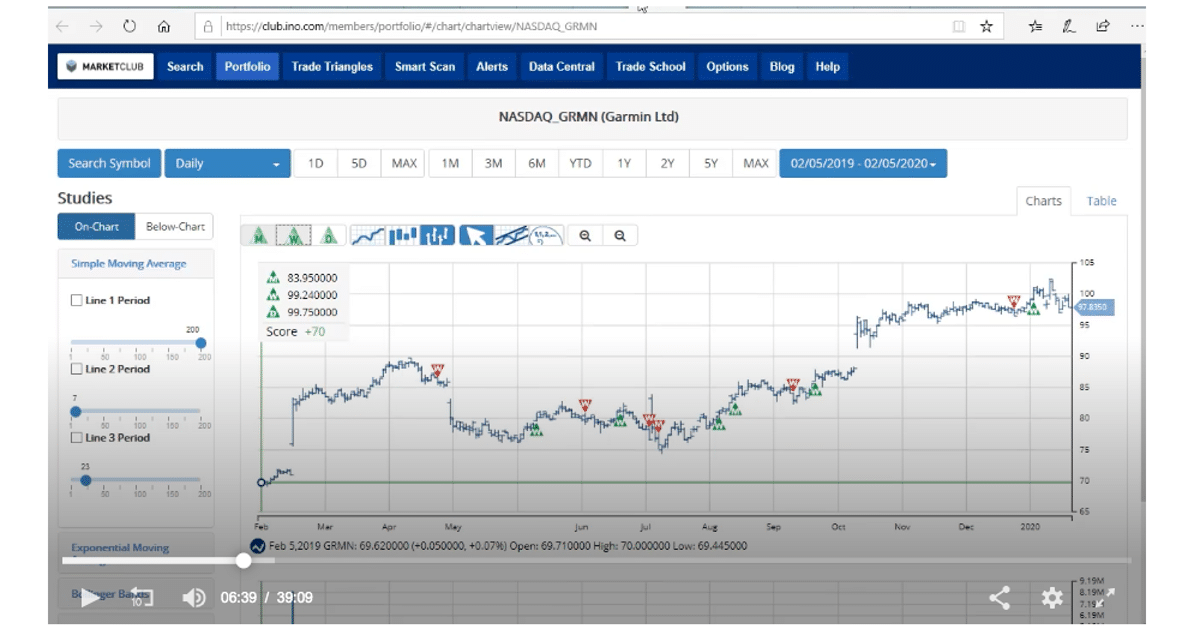This screenshot has width=1200, height=630.
Task: Collapse the Simple Moving Average section
Action: [128, 264]
